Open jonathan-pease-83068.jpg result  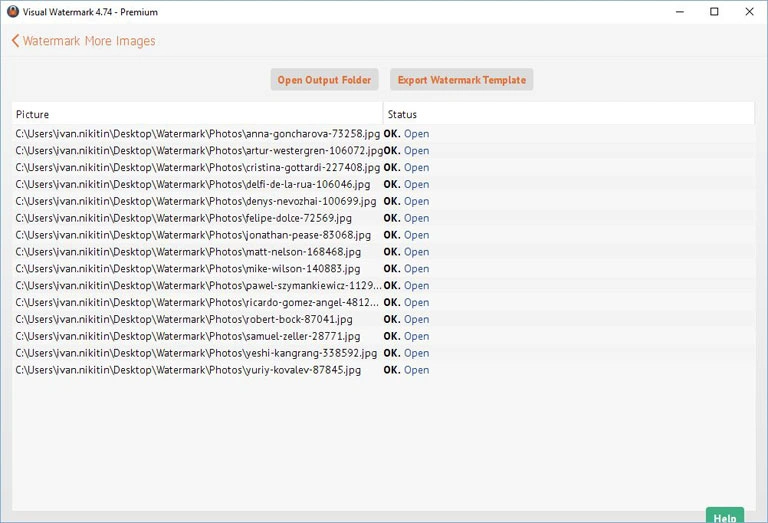coord(417,235)
